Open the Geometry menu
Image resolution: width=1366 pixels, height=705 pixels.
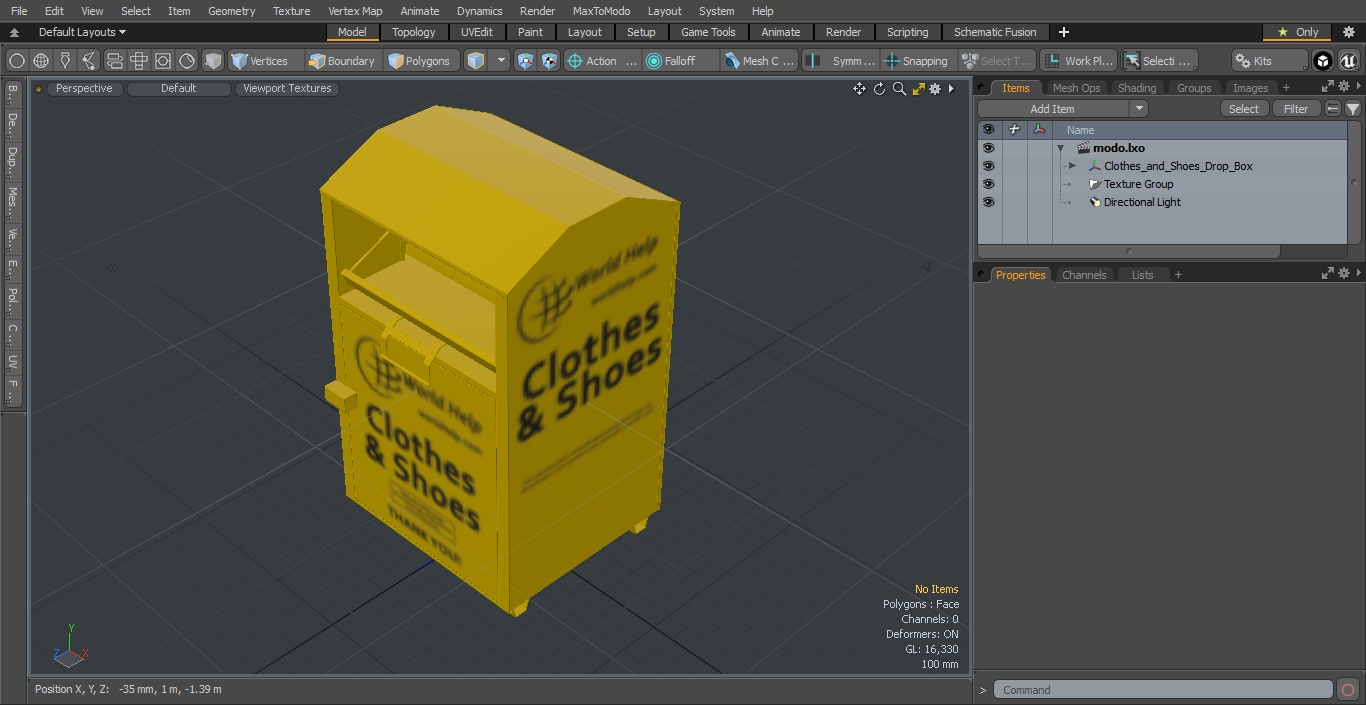click(231, 11)
